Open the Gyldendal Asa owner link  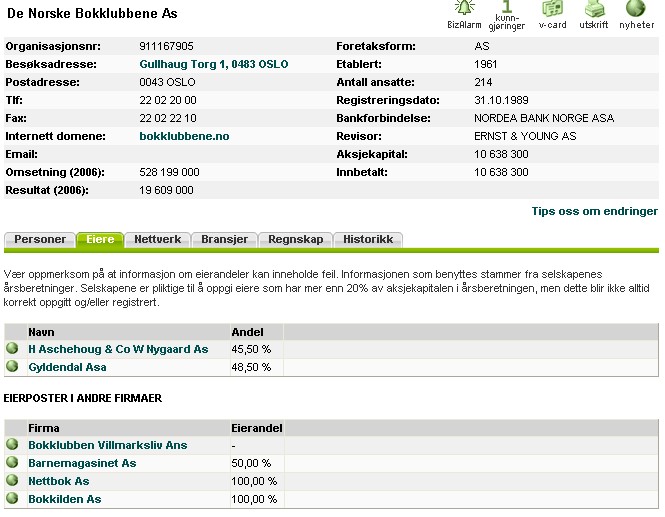click(67, 367)
